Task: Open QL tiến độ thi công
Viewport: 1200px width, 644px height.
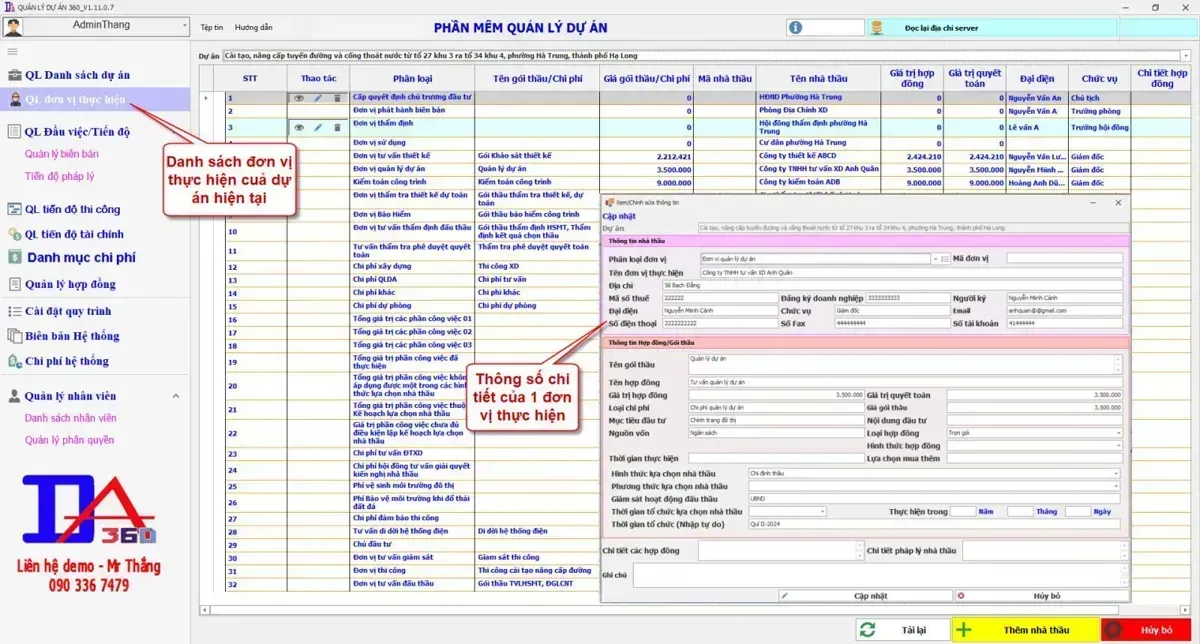Action: pos(72,209)
